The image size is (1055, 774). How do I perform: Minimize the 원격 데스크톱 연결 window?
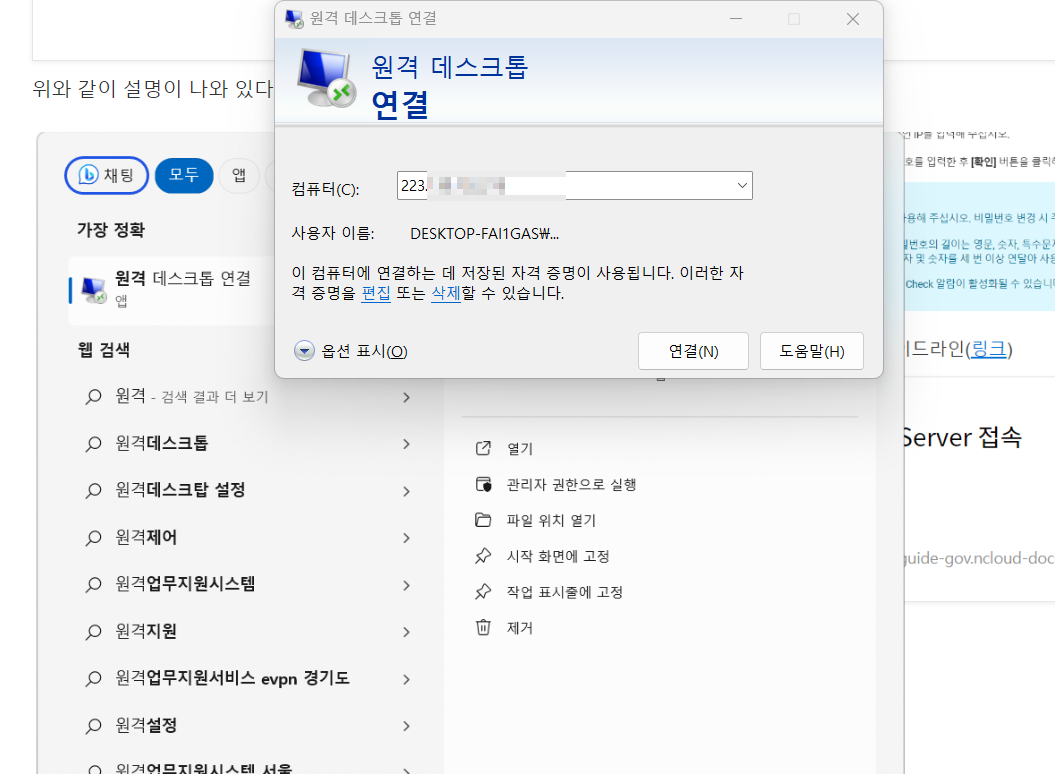point(735,19)
